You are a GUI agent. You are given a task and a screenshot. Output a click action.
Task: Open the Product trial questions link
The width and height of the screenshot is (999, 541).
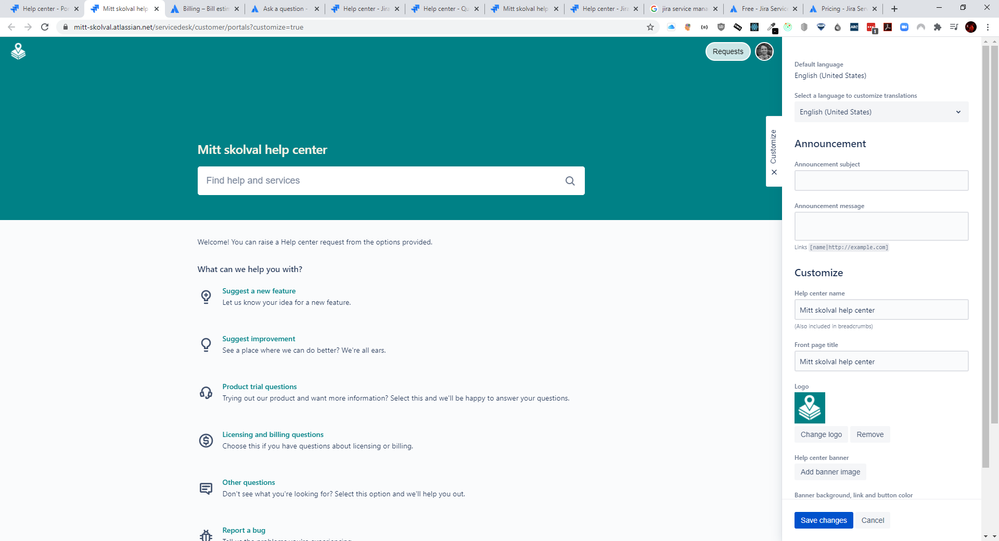tap(259, 387)
